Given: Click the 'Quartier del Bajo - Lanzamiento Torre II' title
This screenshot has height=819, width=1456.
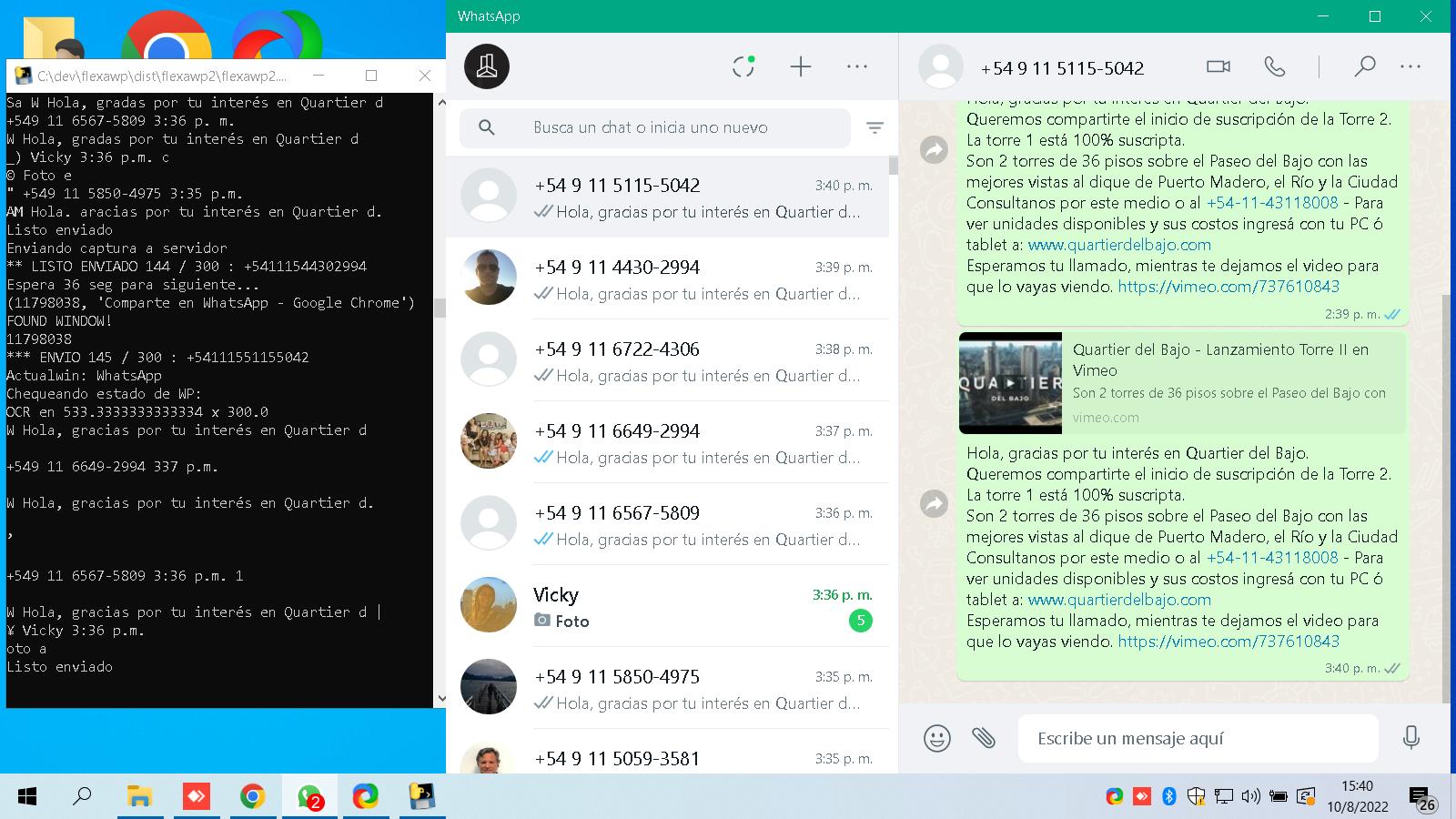Looking at the screenshot, I should point(1220,359).
